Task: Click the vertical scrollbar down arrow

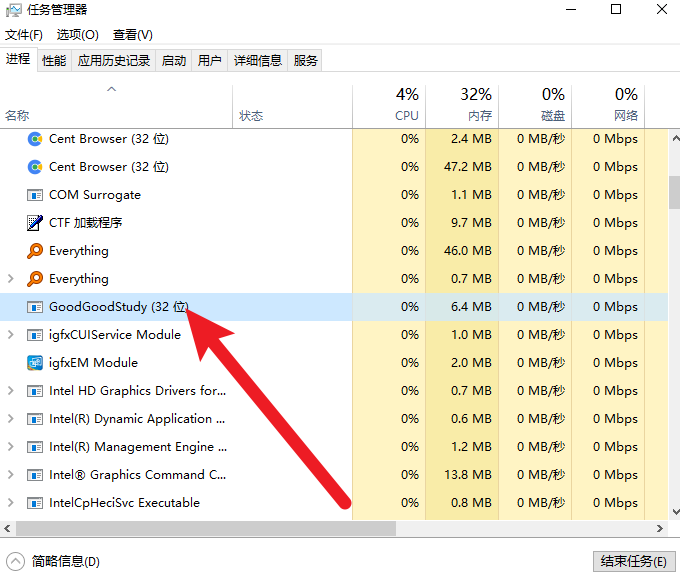Action: click(675, 512)
